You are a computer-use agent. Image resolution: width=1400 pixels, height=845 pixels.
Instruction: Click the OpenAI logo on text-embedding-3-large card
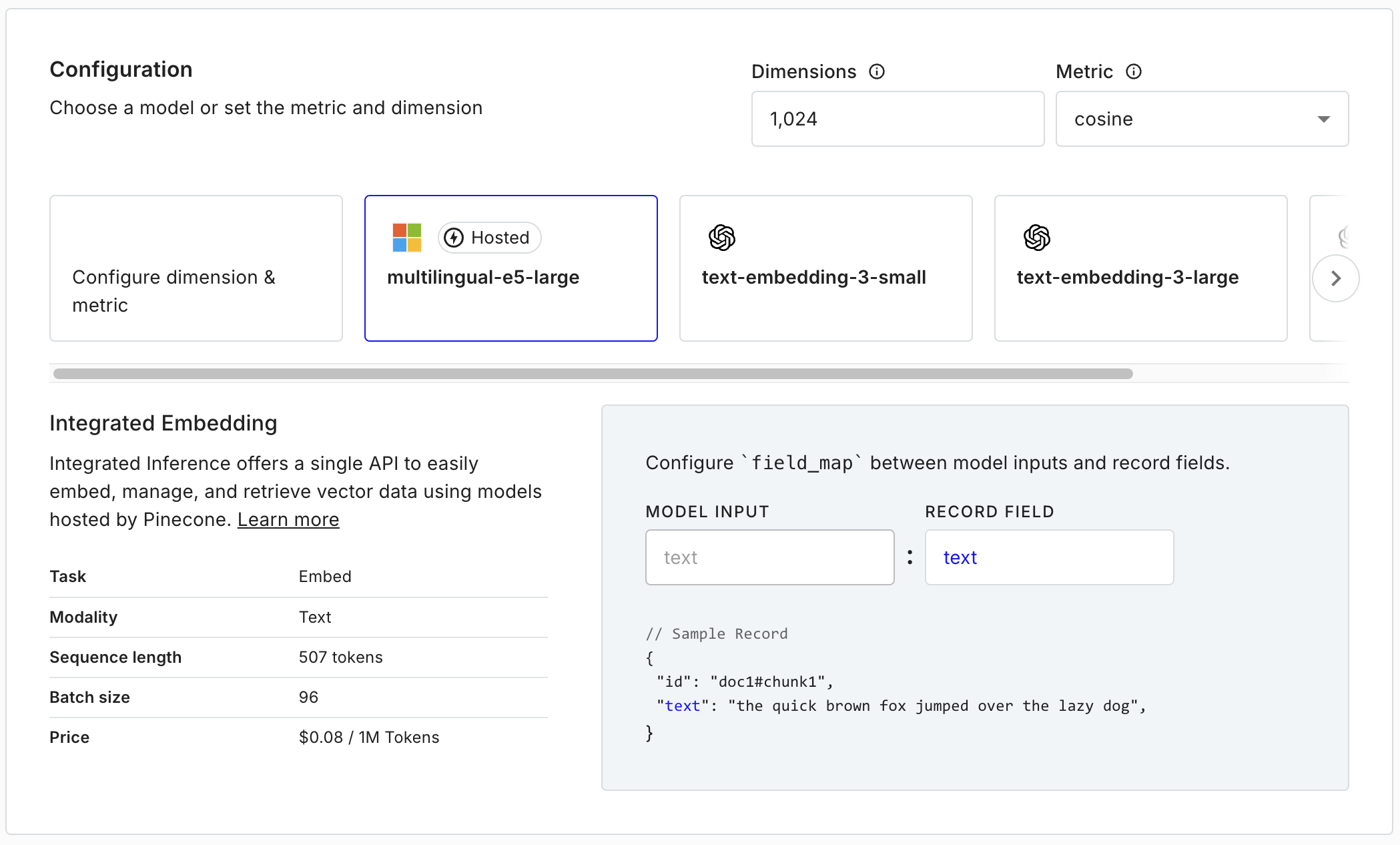point(1037,238)
